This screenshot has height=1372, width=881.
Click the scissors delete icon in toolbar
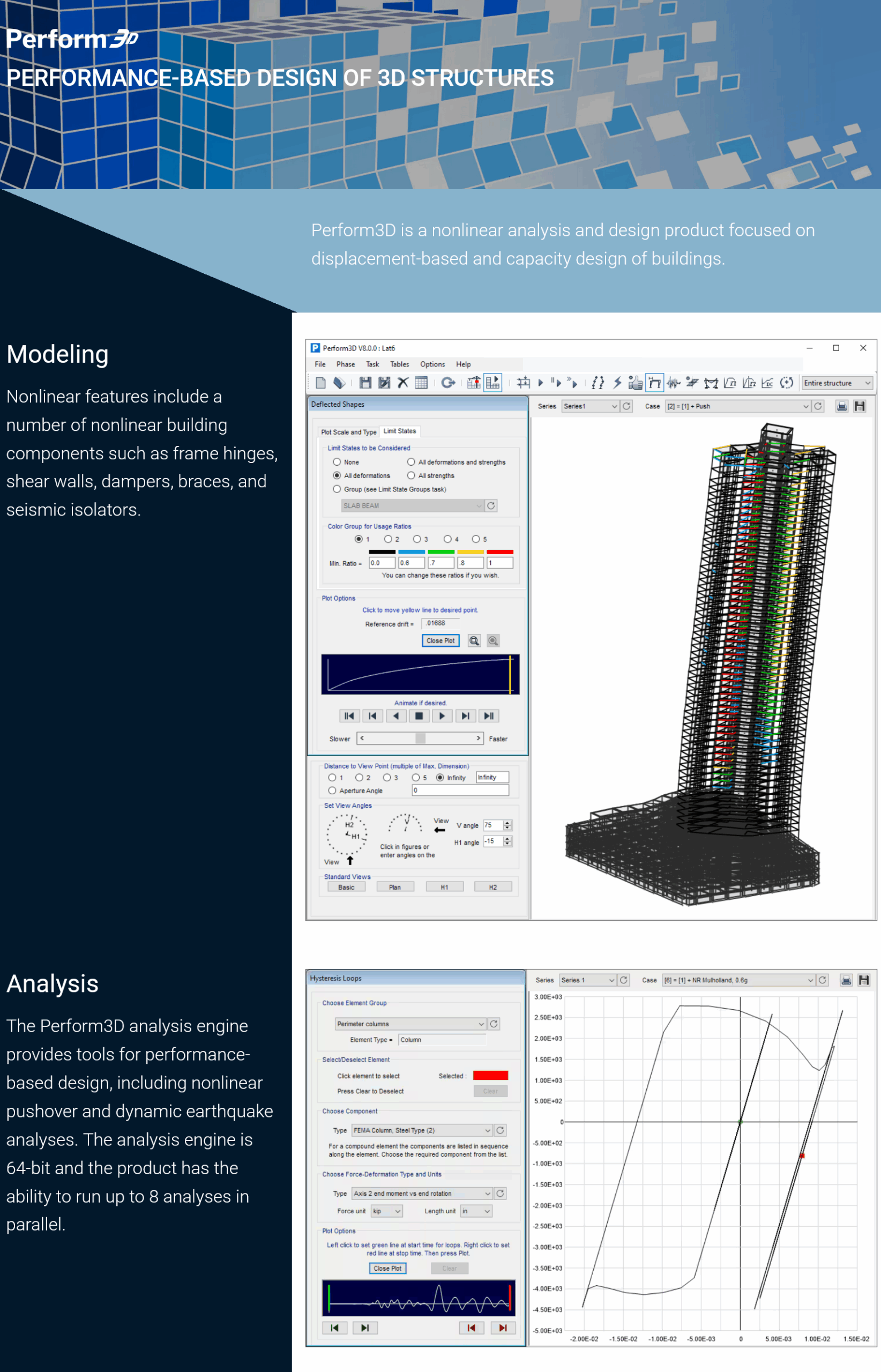[404, 383]
